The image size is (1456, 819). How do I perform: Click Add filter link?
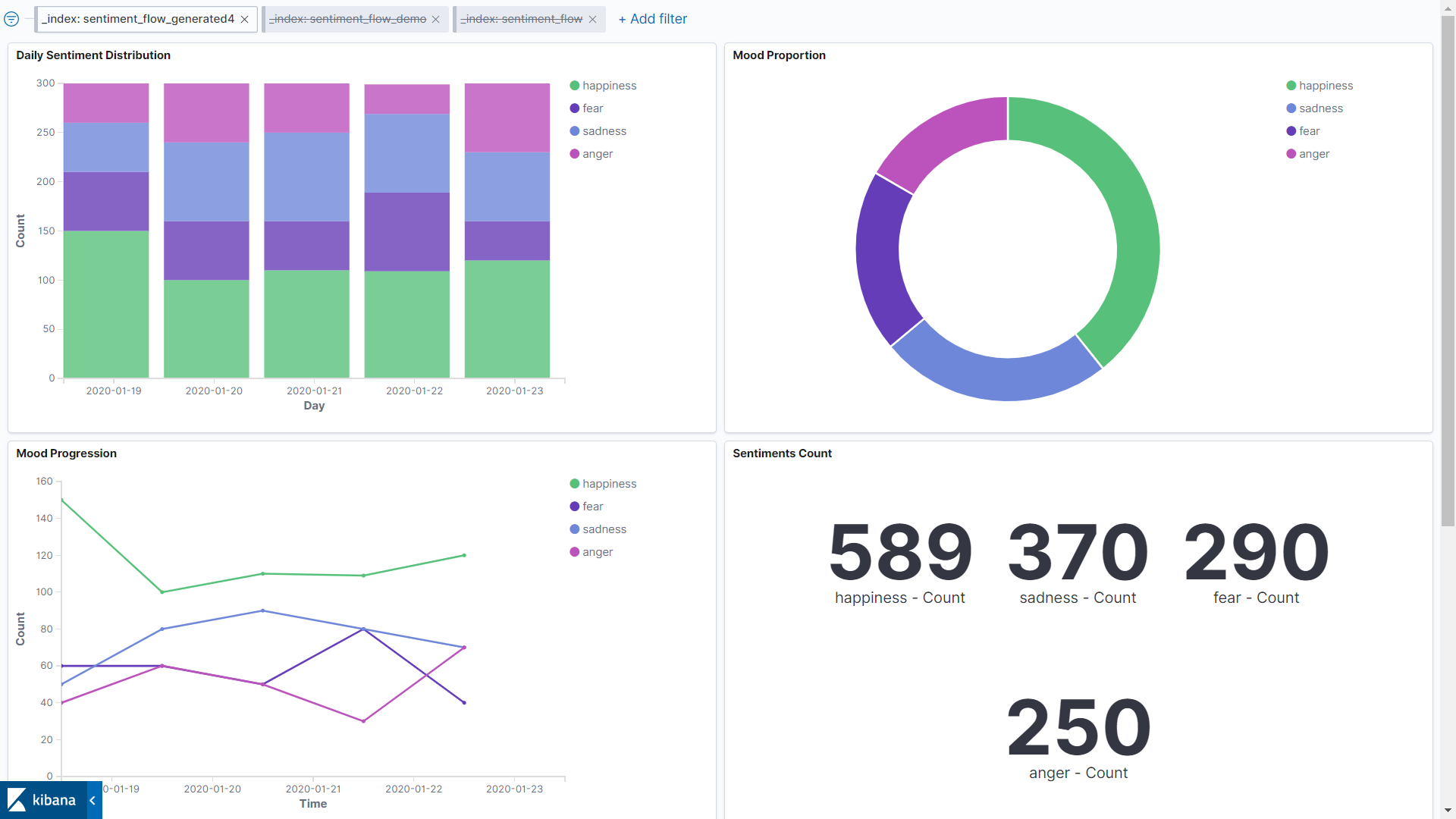coord(652,19)
